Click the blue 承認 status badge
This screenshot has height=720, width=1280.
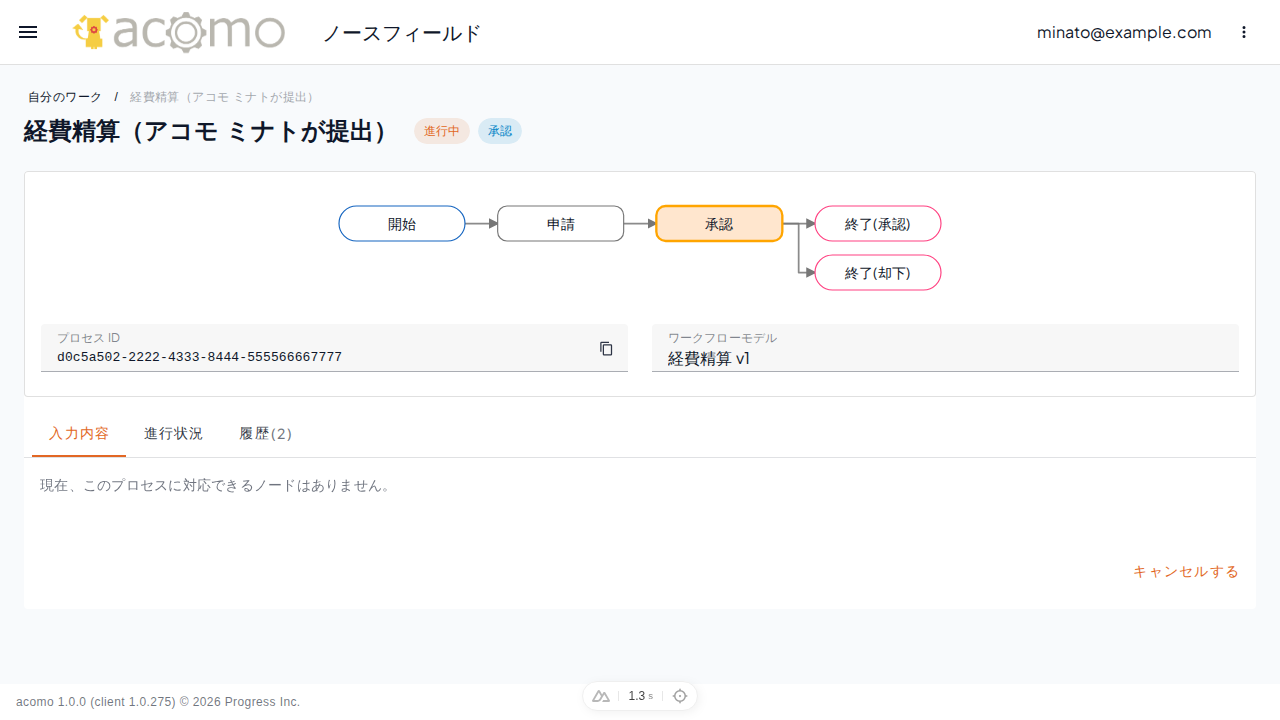(500, 131)
